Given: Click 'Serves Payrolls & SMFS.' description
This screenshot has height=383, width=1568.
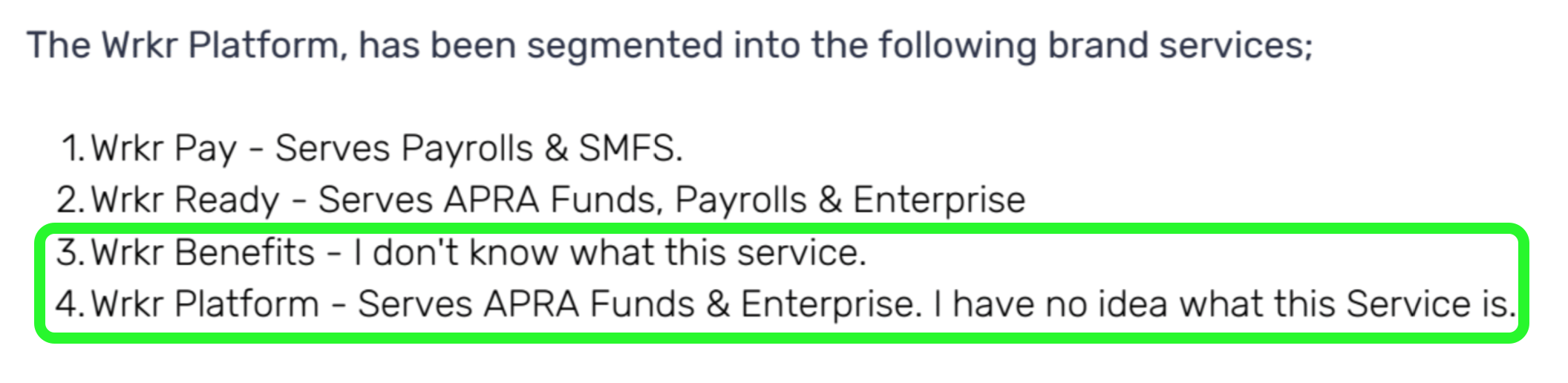Looking at the screenshot, I should click(x=479, y=148).
